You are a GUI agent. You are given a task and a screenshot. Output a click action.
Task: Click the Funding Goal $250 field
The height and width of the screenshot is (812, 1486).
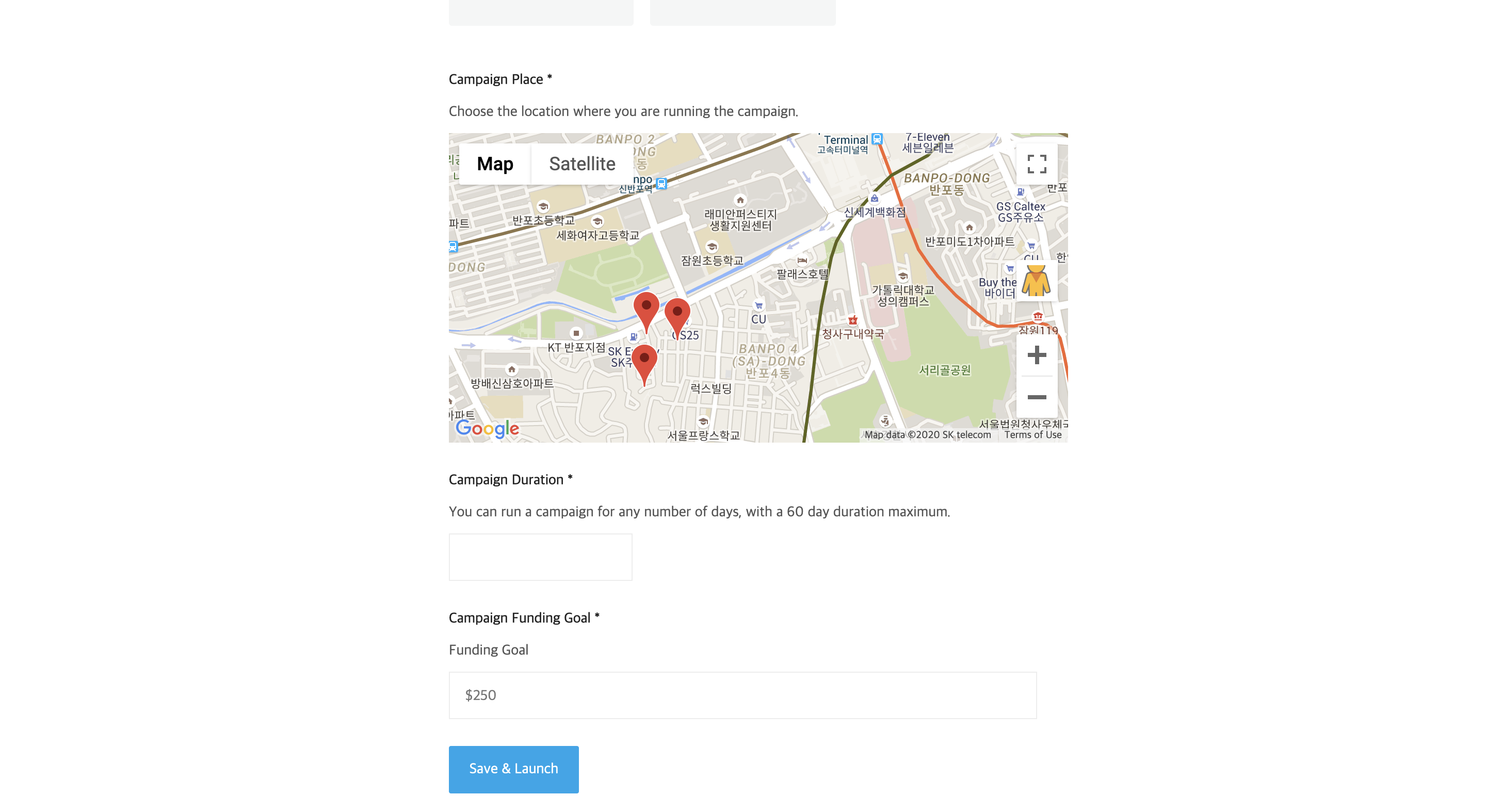tap(742, 695)
